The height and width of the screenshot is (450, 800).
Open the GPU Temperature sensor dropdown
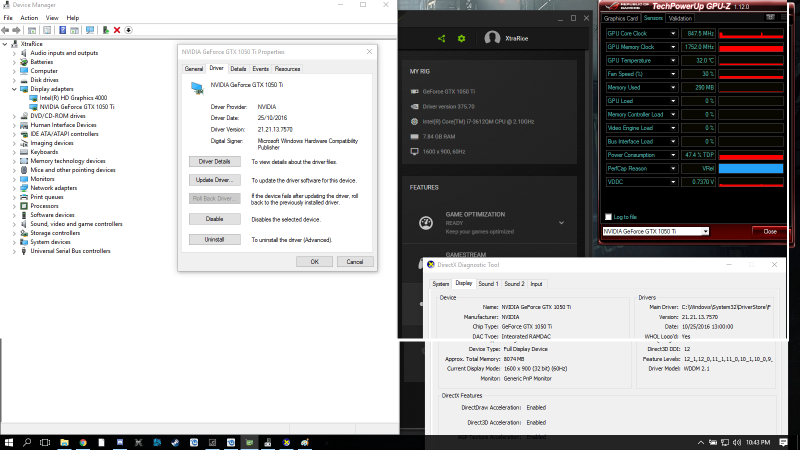tap(673, 60)
